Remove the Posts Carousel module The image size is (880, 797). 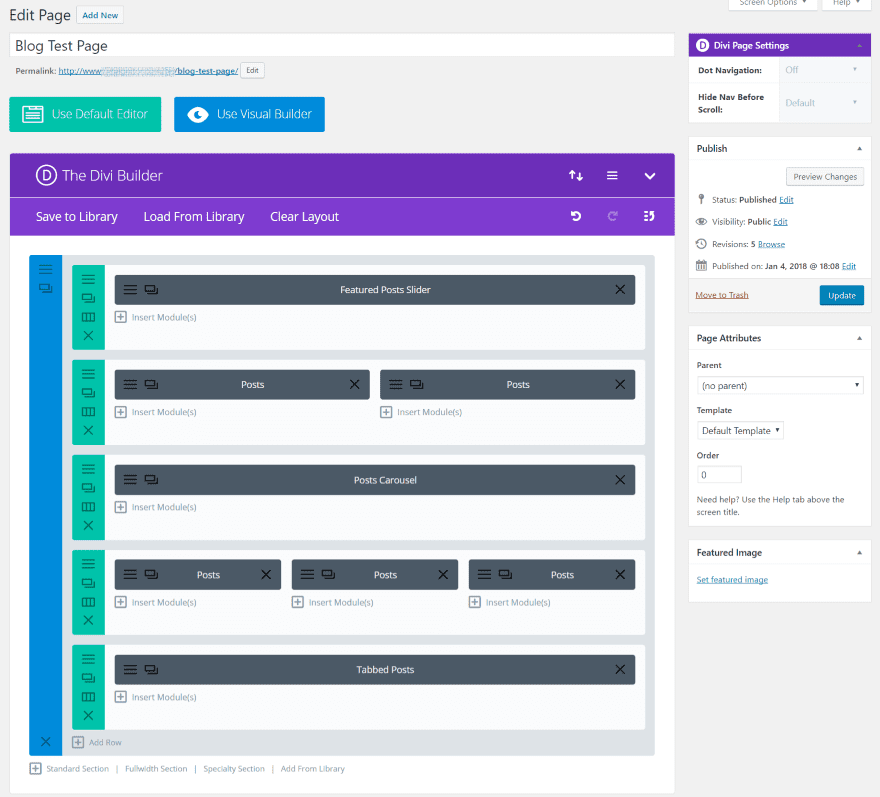click(620, 480)
